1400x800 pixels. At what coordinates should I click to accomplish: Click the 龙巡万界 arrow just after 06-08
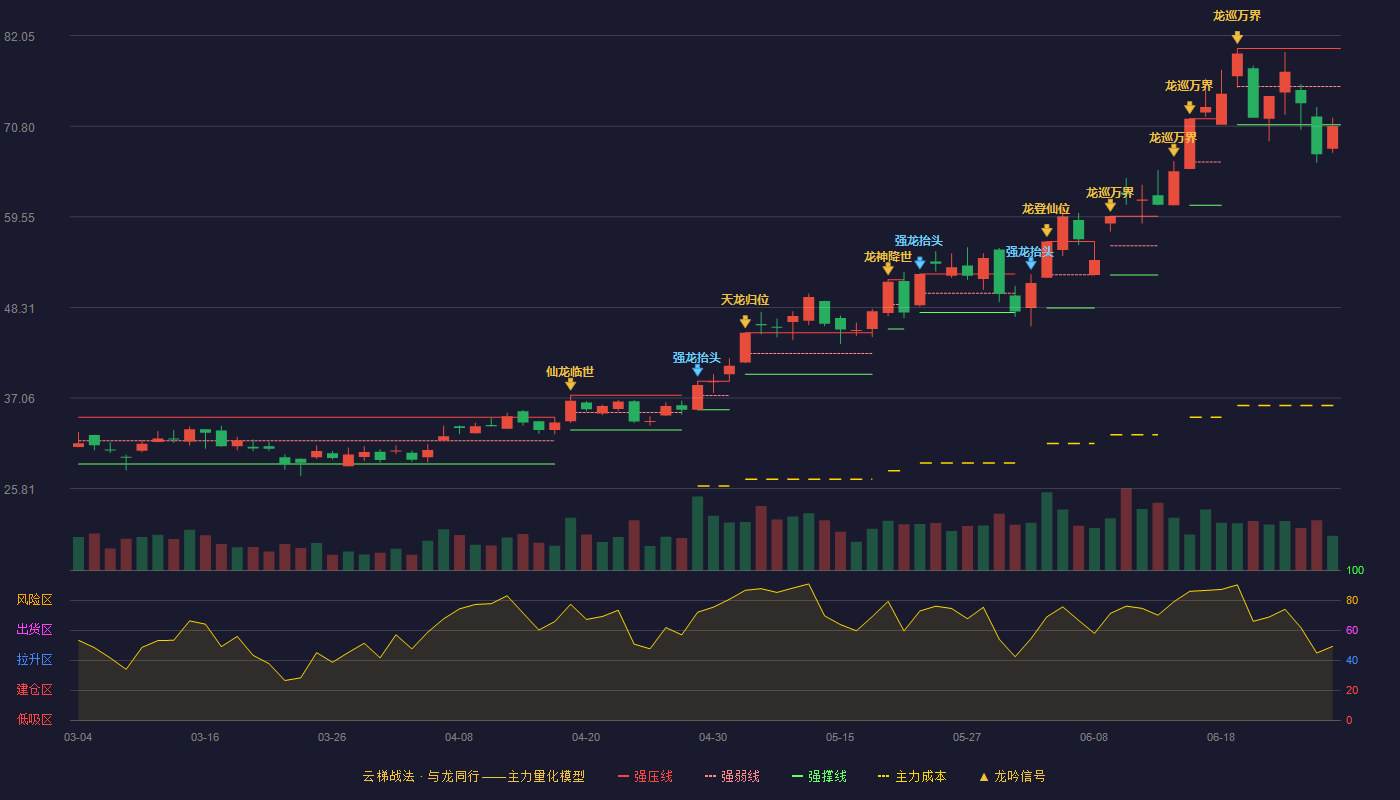pyautogui.click(x=1110, y=206)
